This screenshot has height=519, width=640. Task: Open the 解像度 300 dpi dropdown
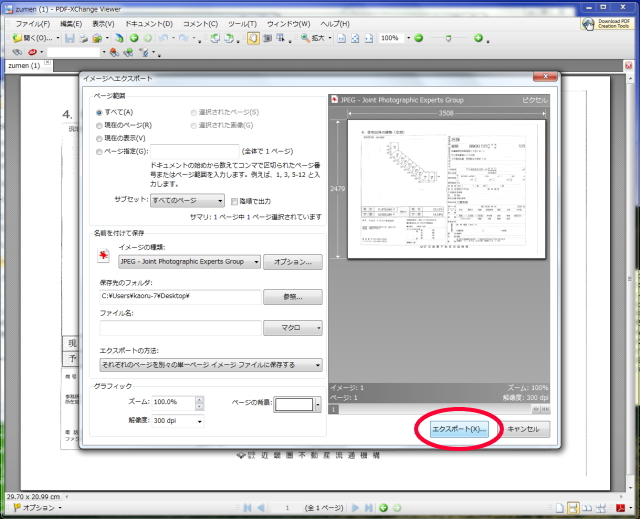pyautogui.click(x=176, y=421)
